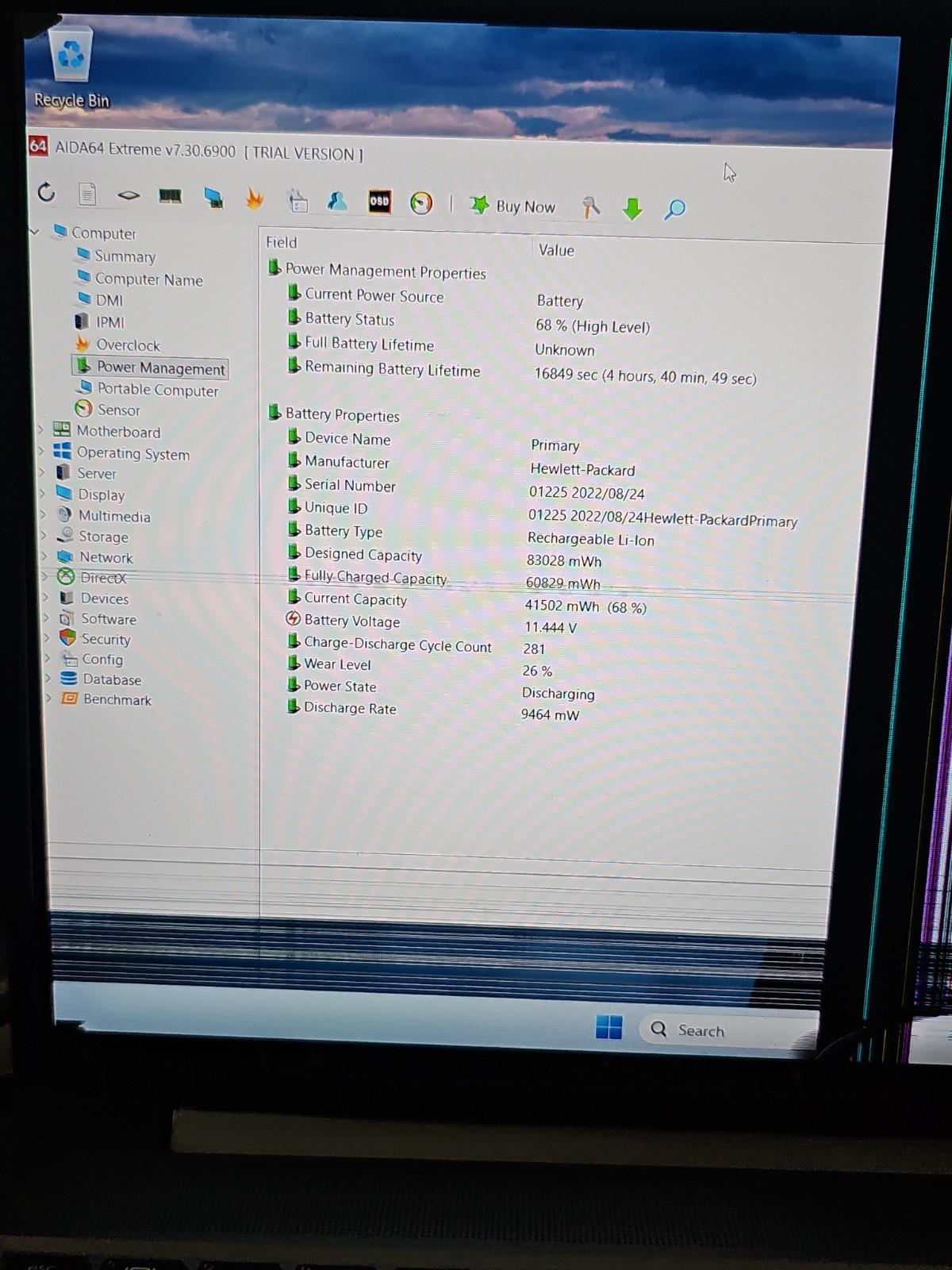Expand the Server node arrow
952x1270 pixels.
point(42,471)
